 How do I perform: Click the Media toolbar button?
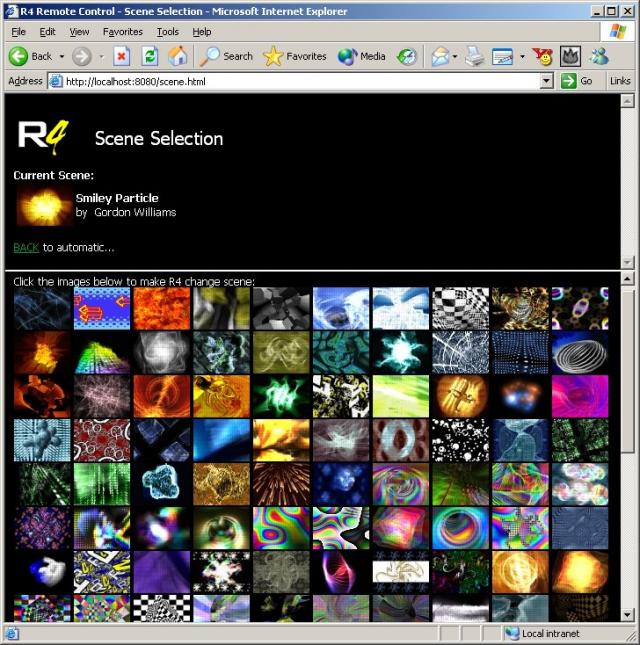[361, 56]
